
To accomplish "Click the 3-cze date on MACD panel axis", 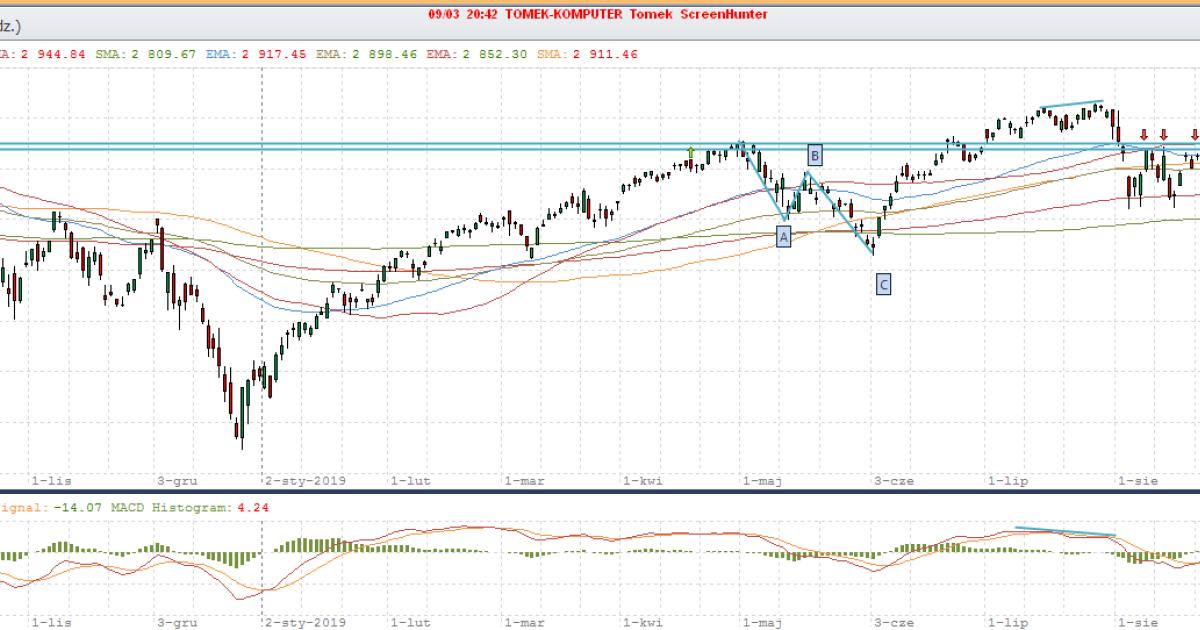I will click(895, 622).
